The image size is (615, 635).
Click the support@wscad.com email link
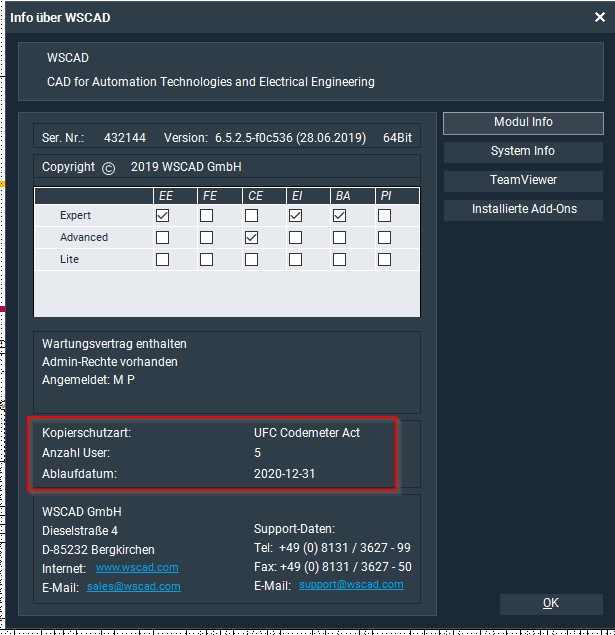pos(351,585)
